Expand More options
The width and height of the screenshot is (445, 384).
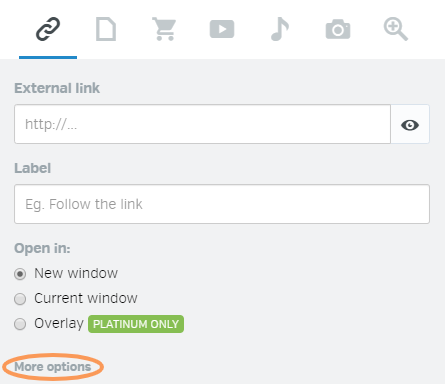click(x=53, y=367)
